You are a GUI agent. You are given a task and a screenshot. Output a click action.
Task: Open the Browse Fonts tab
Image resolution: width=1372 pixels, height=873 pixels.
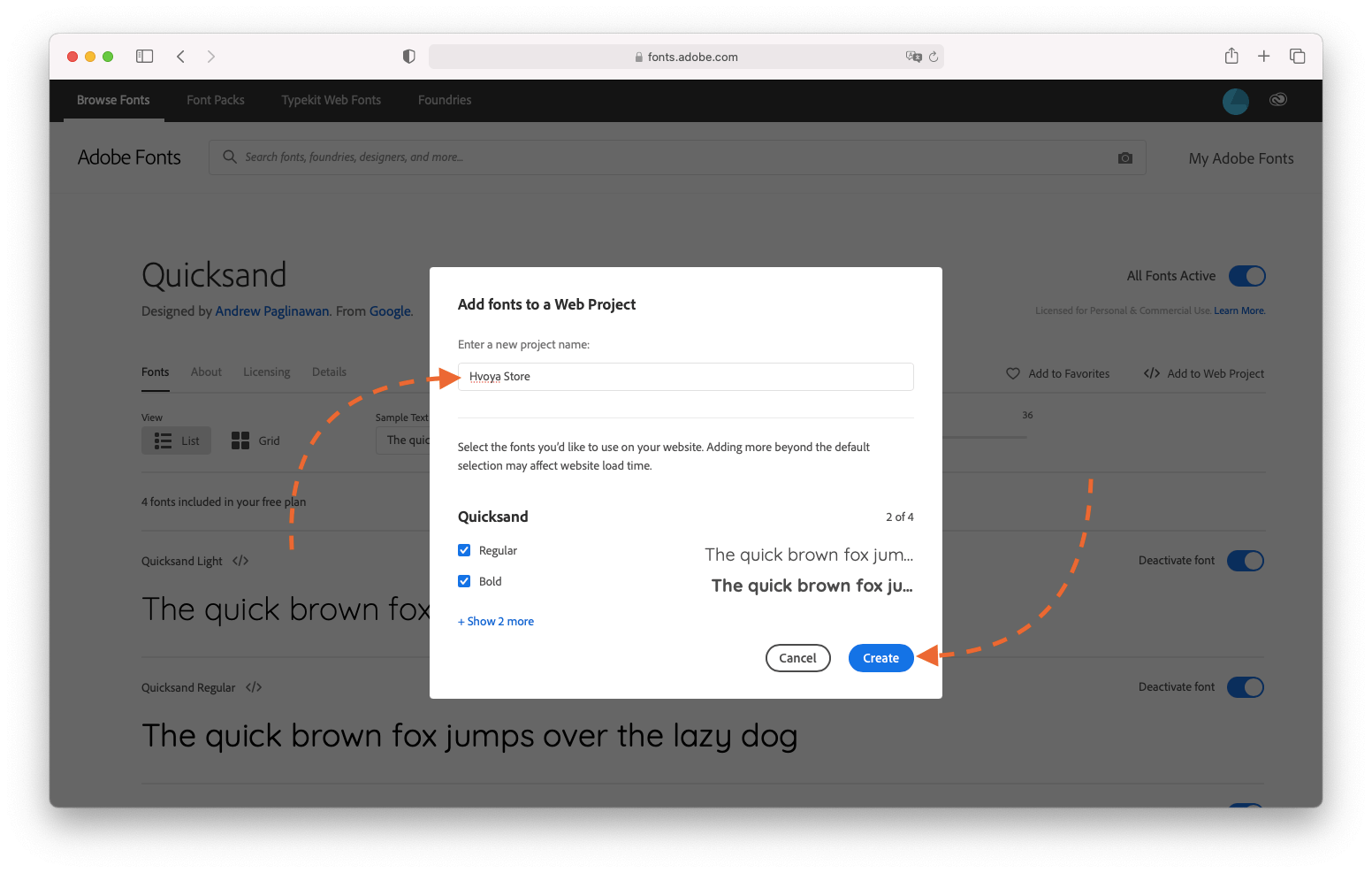click(x=113, y=100)
